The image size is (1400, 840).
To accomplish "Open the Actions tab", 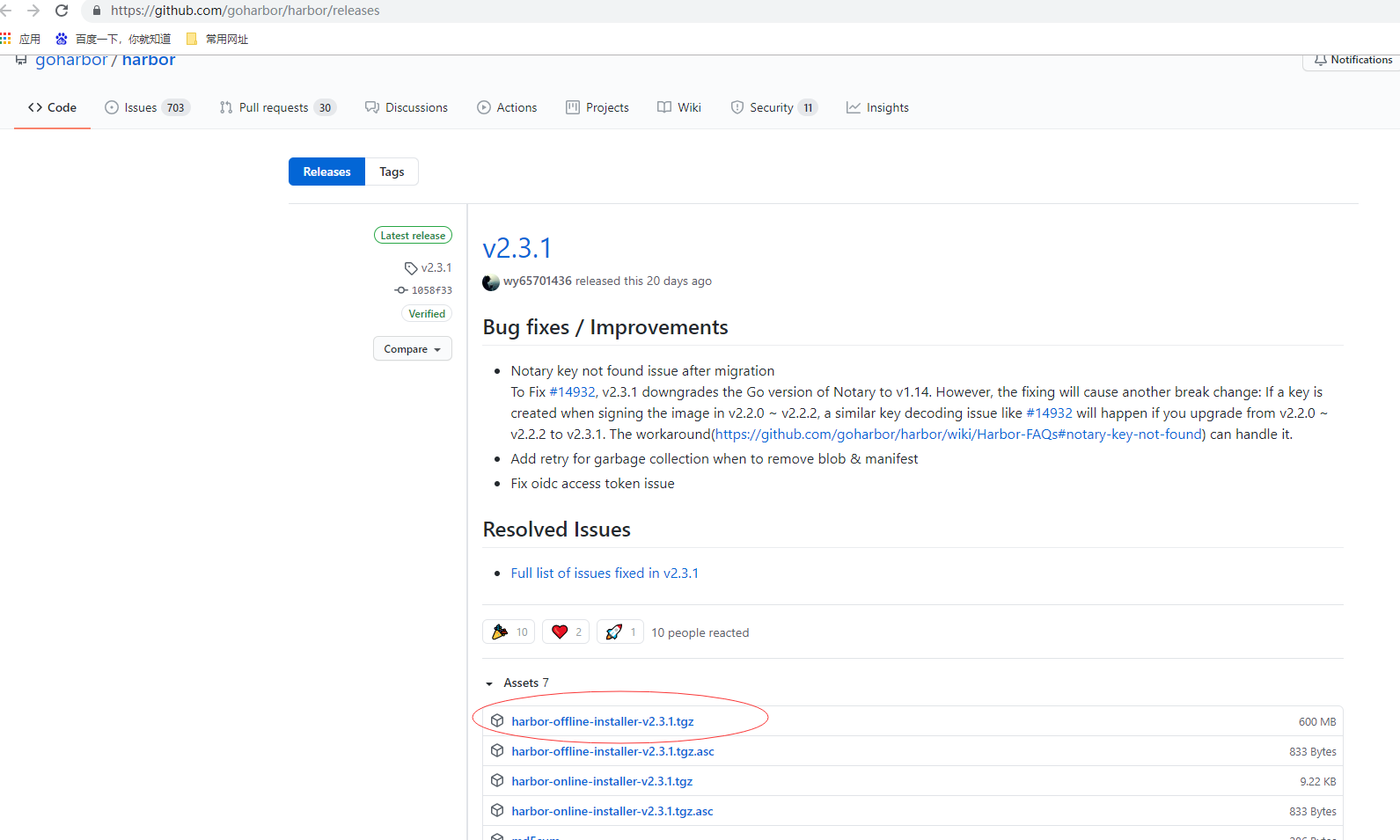I will click(507, 107).
